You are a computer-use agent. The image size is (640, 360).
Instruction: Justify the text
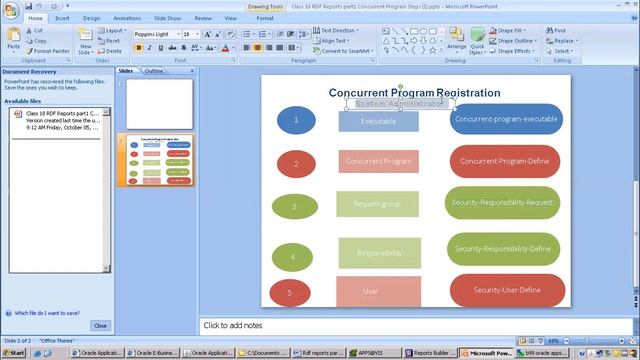pos(280,48)
